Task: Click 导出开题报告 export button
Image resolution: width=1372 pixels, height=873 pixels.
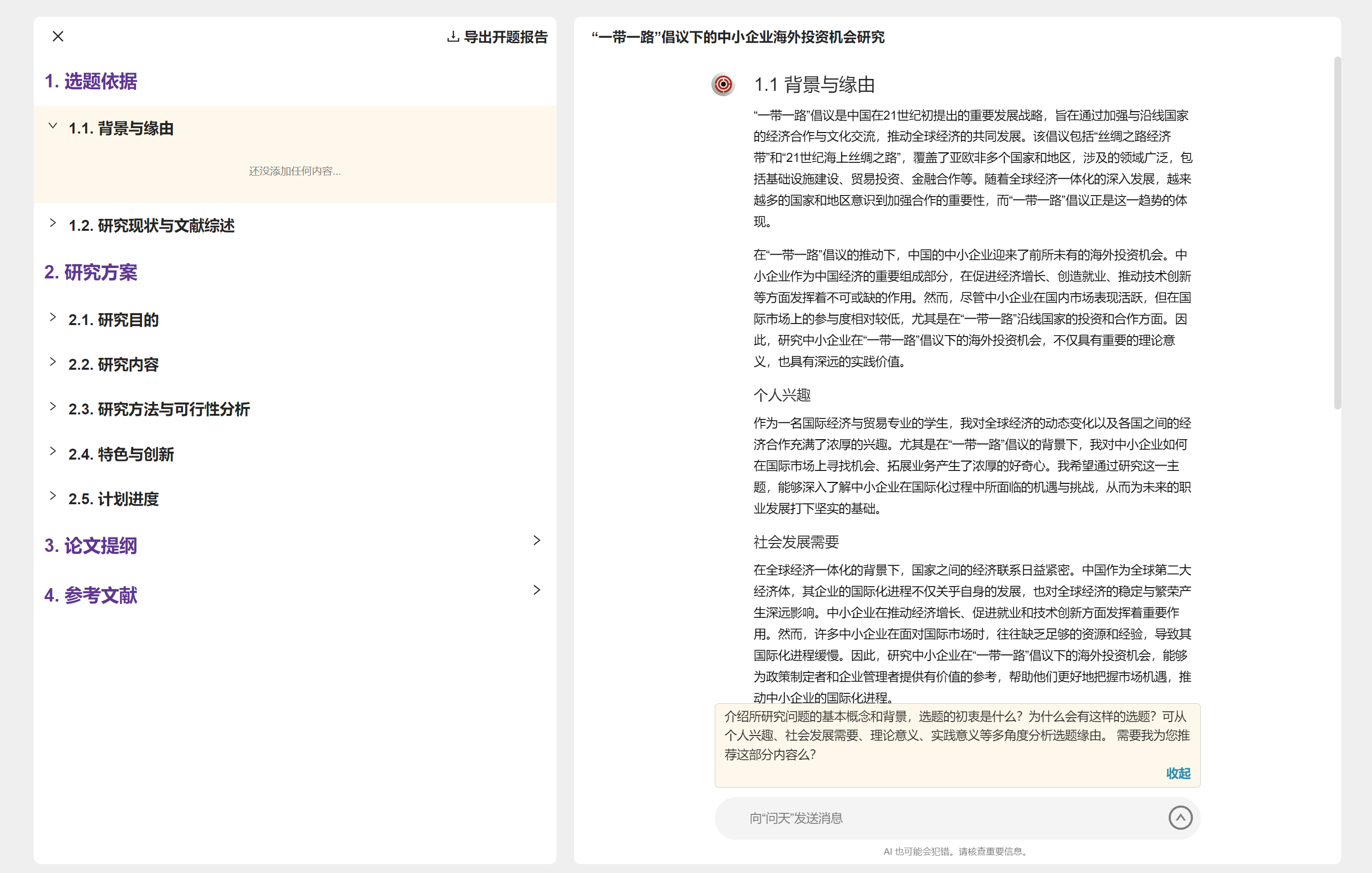Action: click(x=498, y=37)
